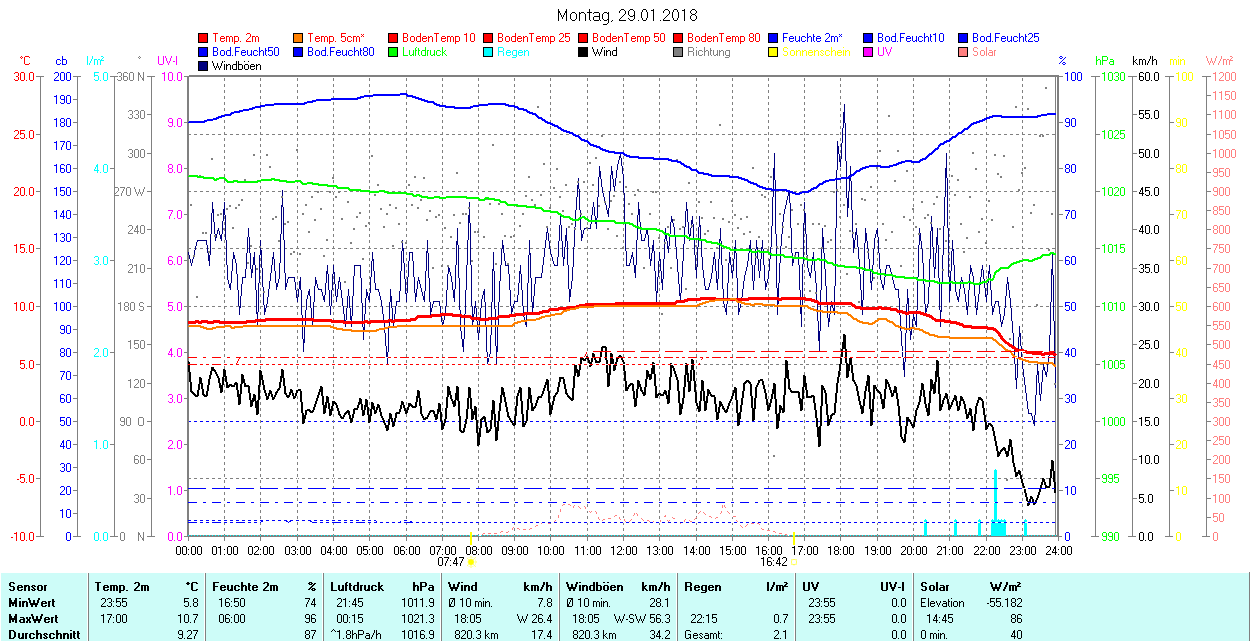This screenshot has height=641, width=1250.
Task: Click the orange Temp. 5cm legend swatch
Action: [x=298, y=38]
